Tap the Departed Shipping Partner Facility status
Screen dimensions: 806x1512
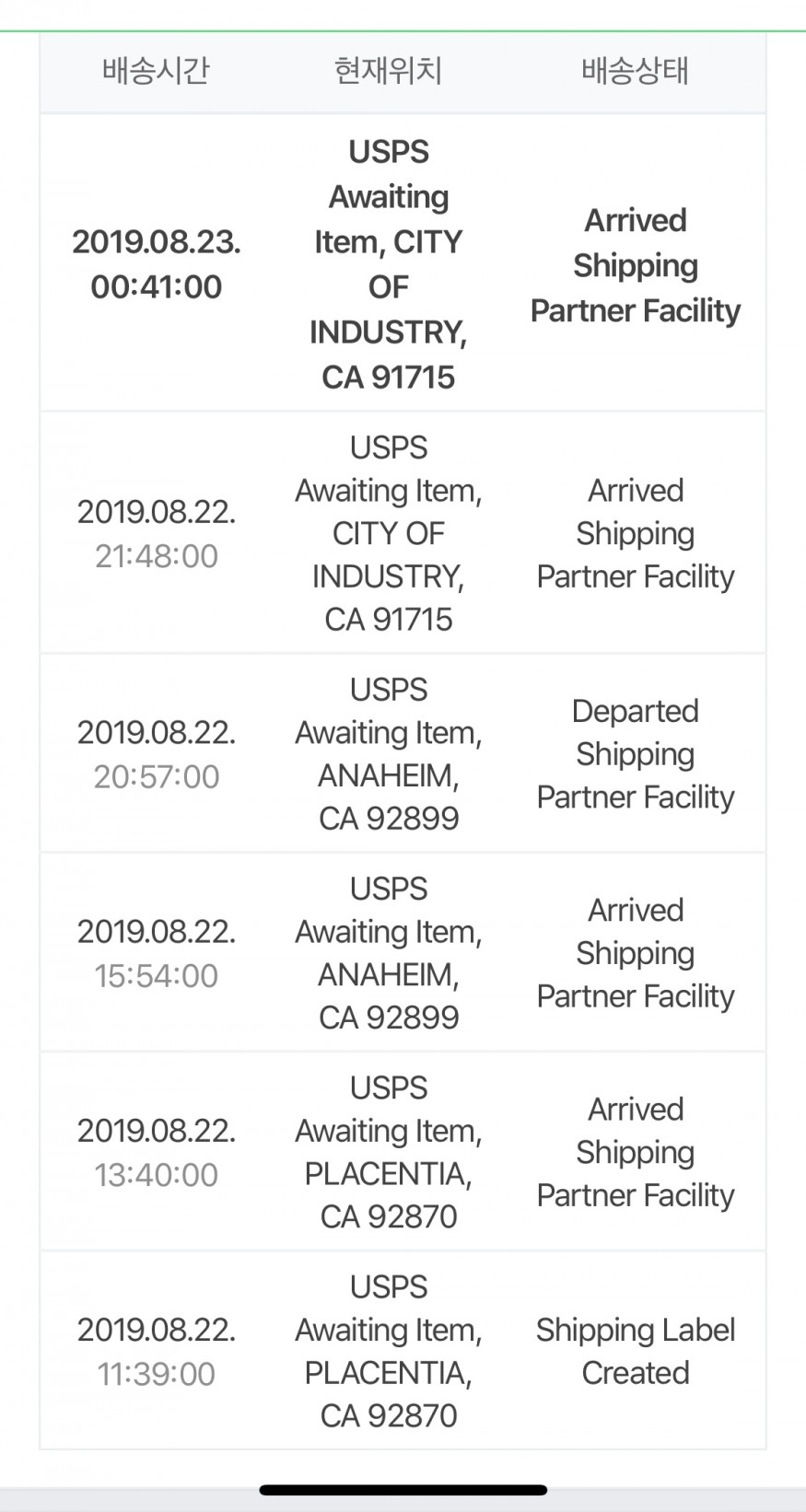click(635, 754)
